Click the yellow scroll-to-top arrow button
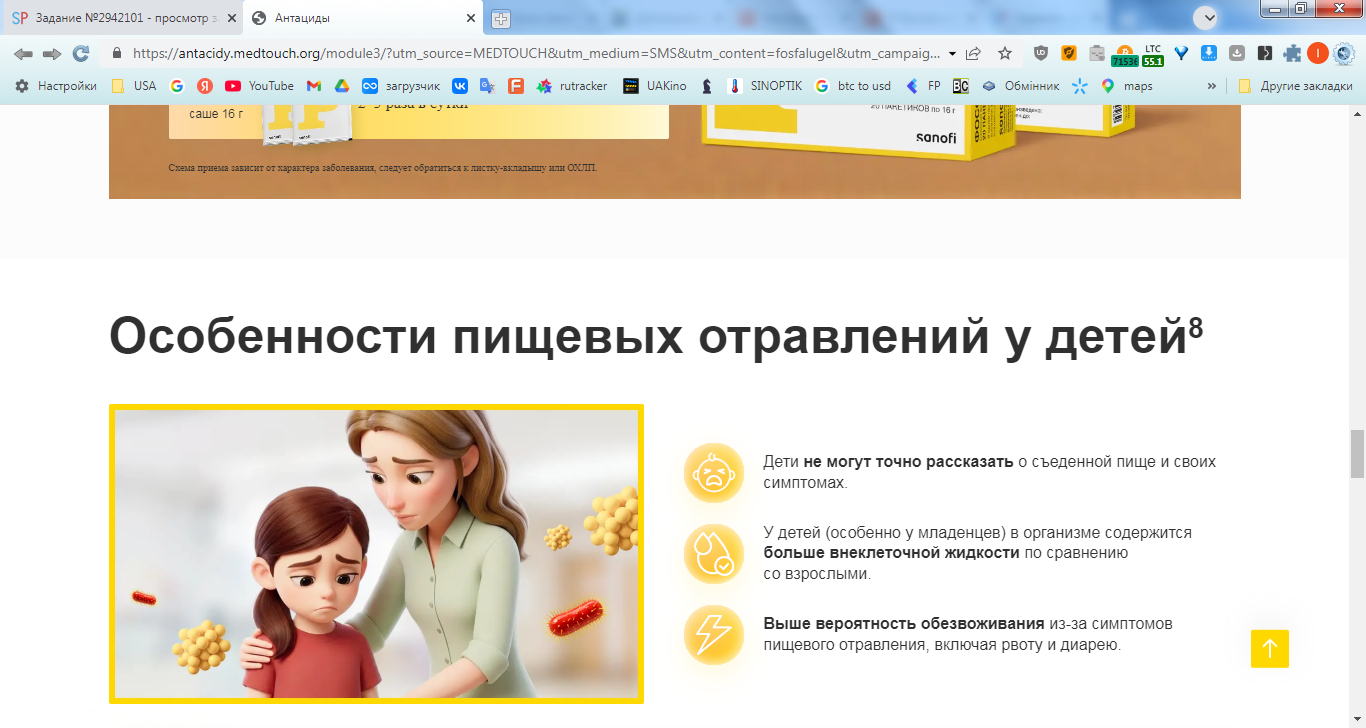 point(1270,648)
